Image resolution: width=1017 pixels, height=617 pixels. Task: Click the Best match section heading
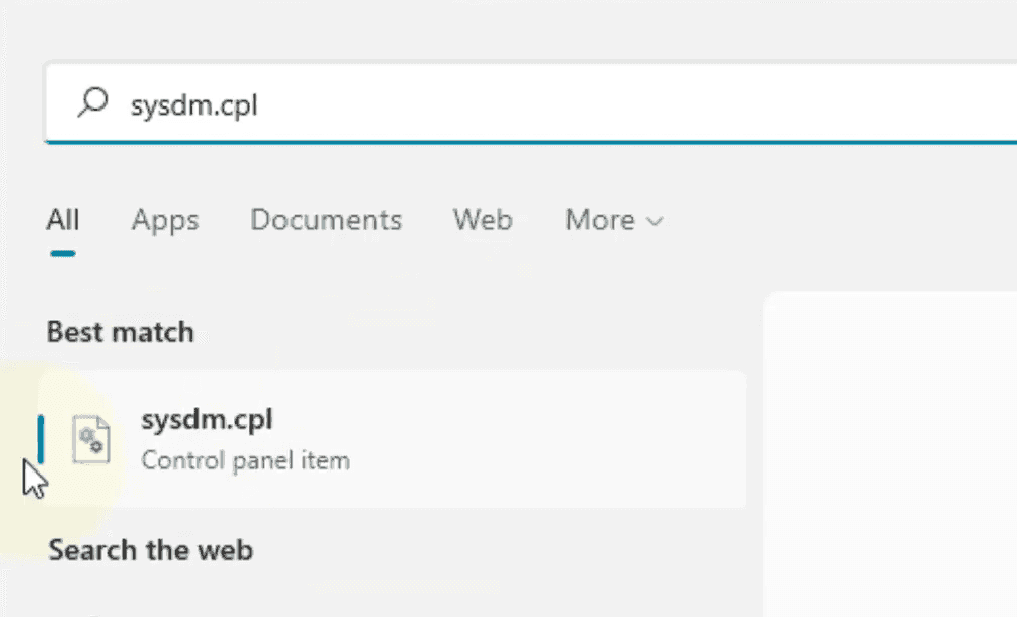[x=120, y=332]
